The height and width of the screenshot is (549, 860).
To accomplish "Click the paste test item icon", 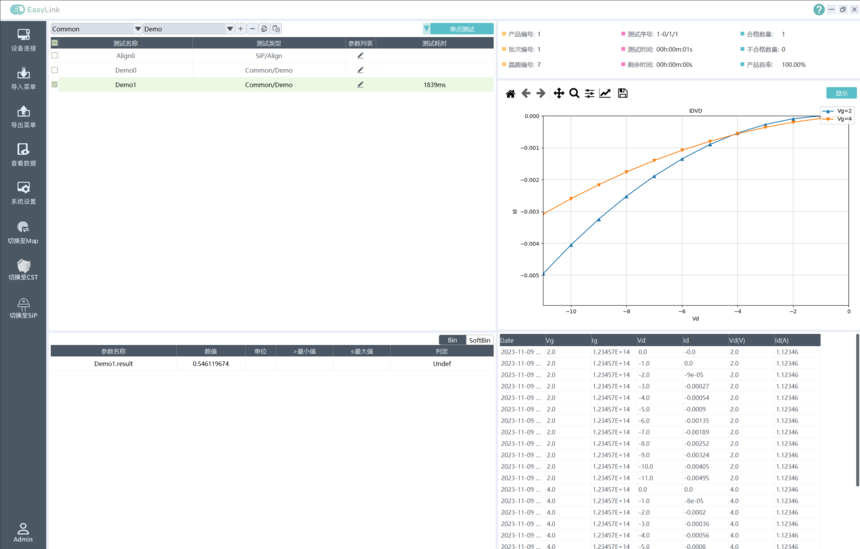I will pyautogui.click(x=276, y=29).
